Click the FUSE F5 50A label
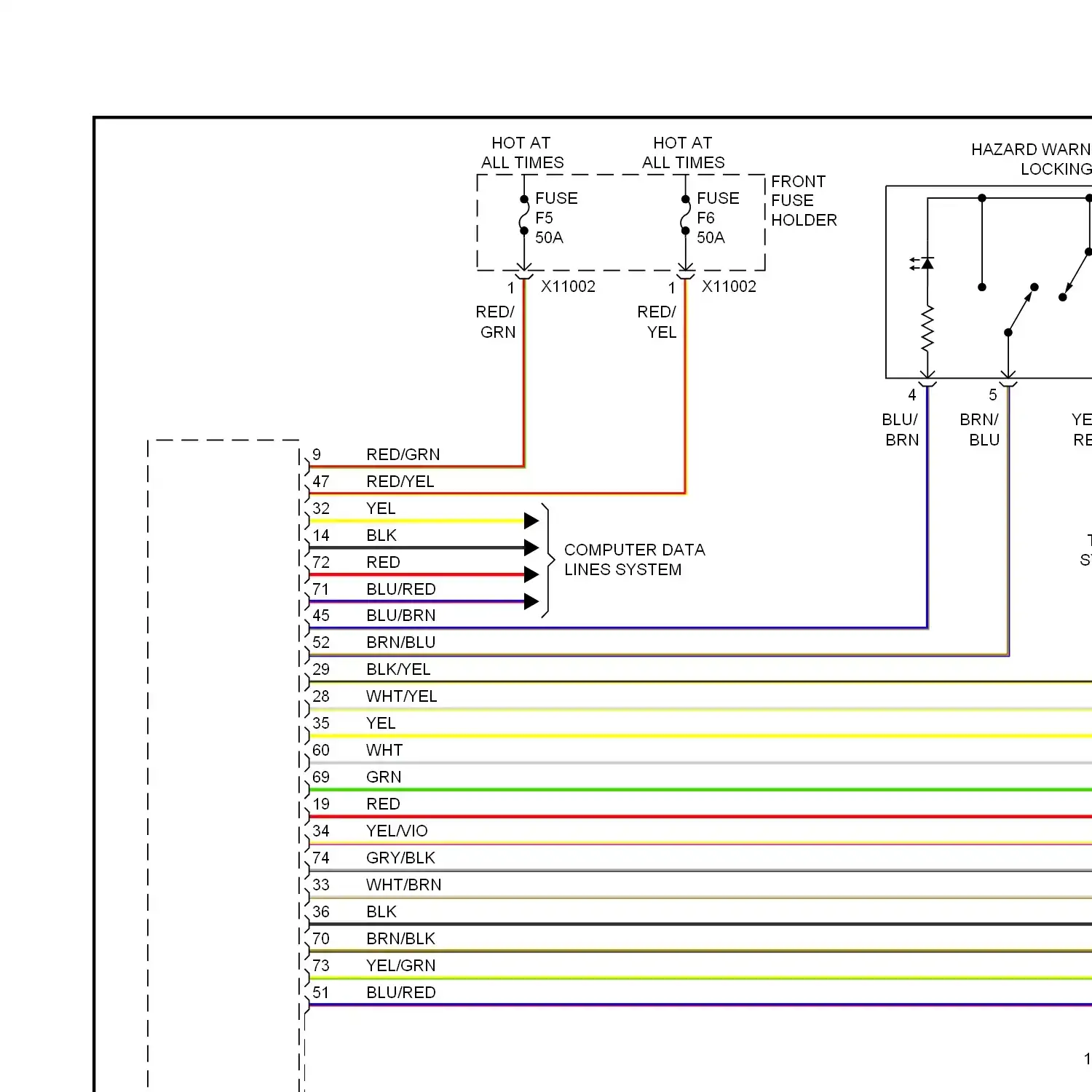Image resolution: width=1092 pixels, height=1092 pixels. tap(556, 218)
